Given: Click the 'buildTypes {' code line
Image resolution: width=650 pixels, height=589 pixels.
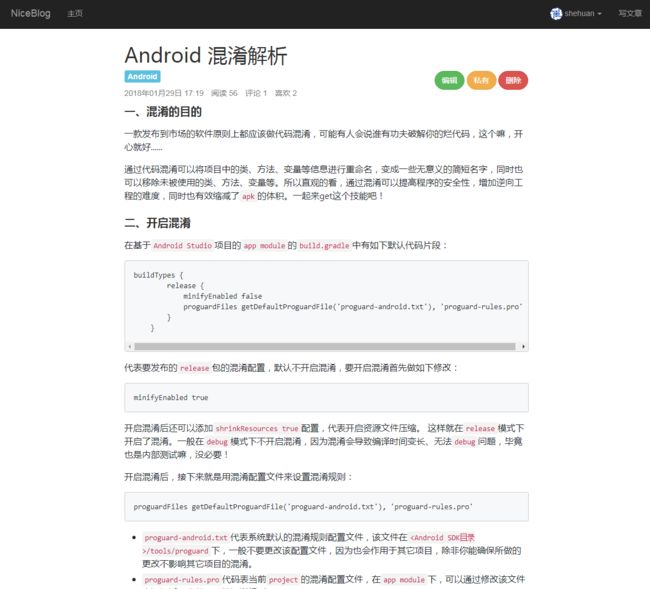Looking at the screenshot, I should coord(158,275).
